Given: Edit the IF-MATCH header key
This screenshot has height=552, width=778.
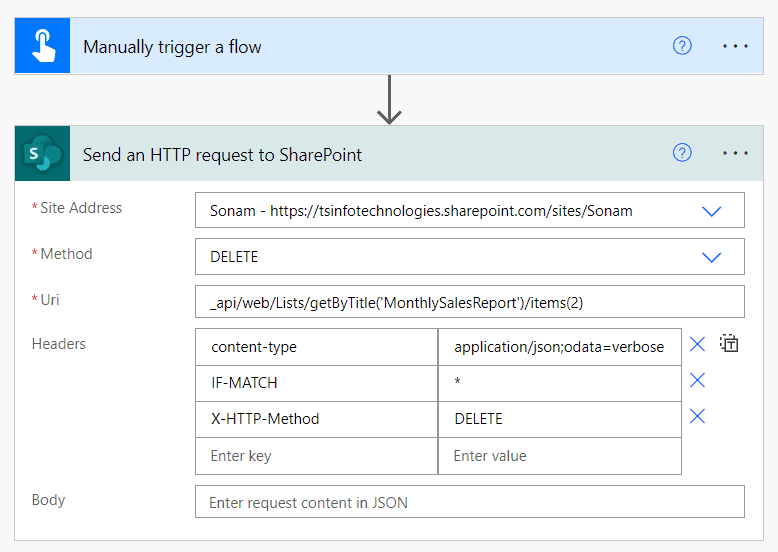Looking at the screenshot, I should tap(317, 383).
